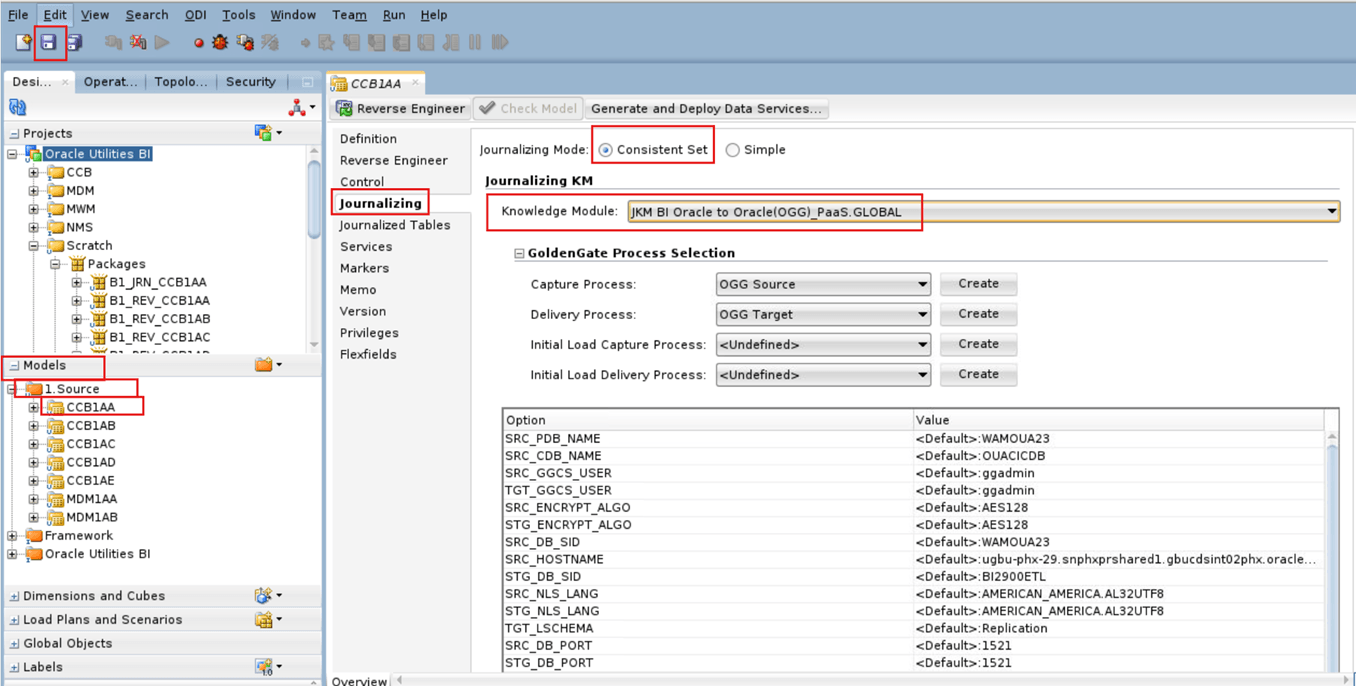The width and height of the screenshot is (1356, 686).
Task: Switch to Topology navigator tab
Action: 181,82
